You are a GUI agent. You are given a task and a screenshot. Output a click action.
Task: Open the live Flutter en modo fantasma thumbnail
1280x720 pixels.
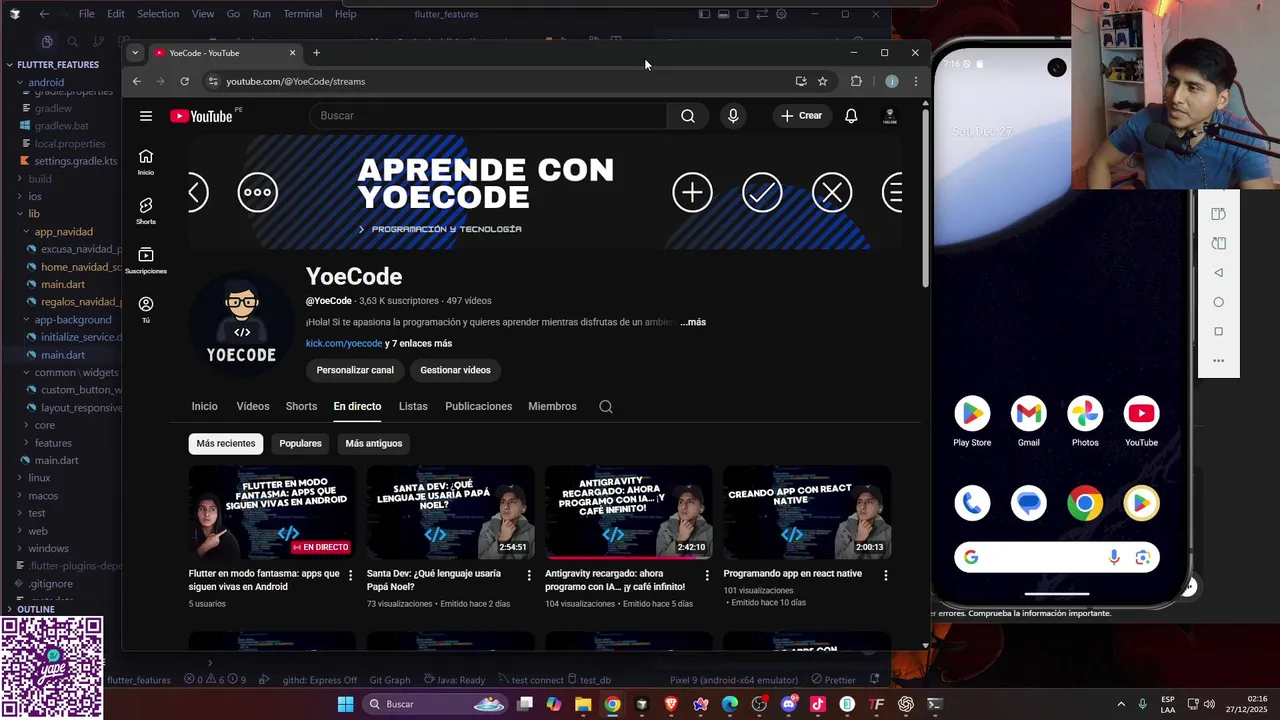tap(272, 512)
